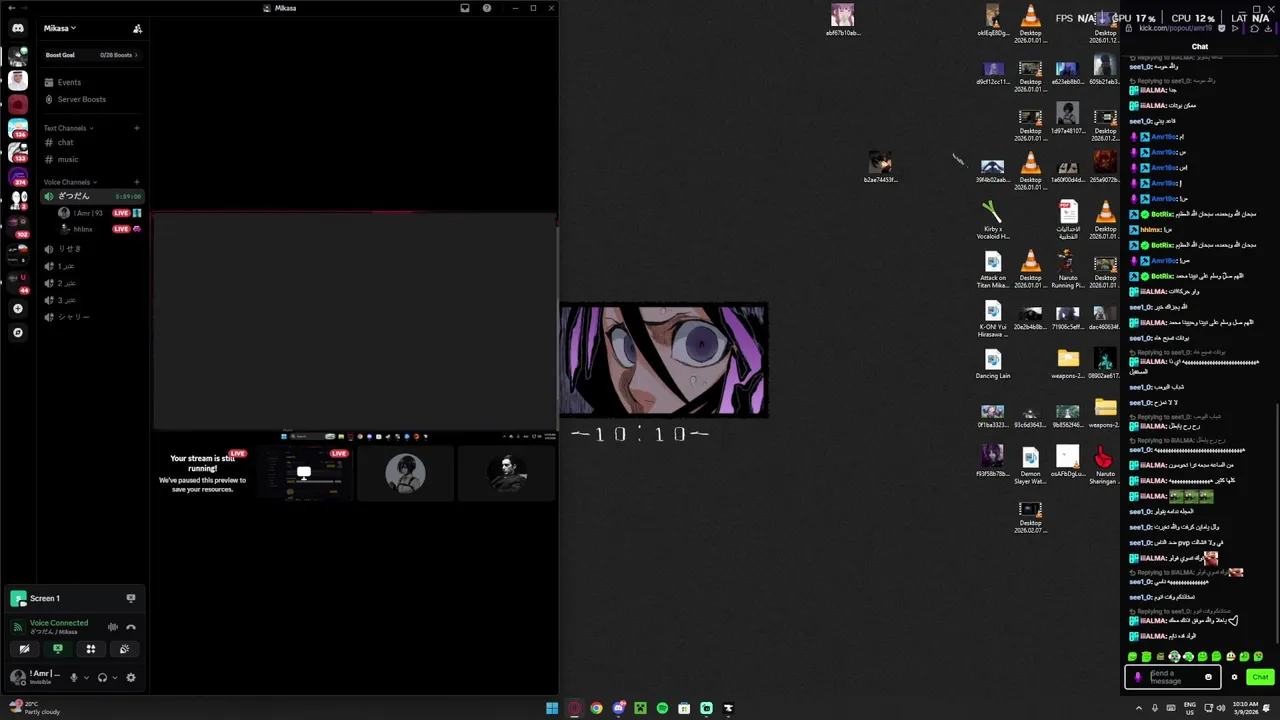This screenshot has width=1280, height=720.
Task: Toggle microphone mute in user panel
Action: (x=73, y=677)
